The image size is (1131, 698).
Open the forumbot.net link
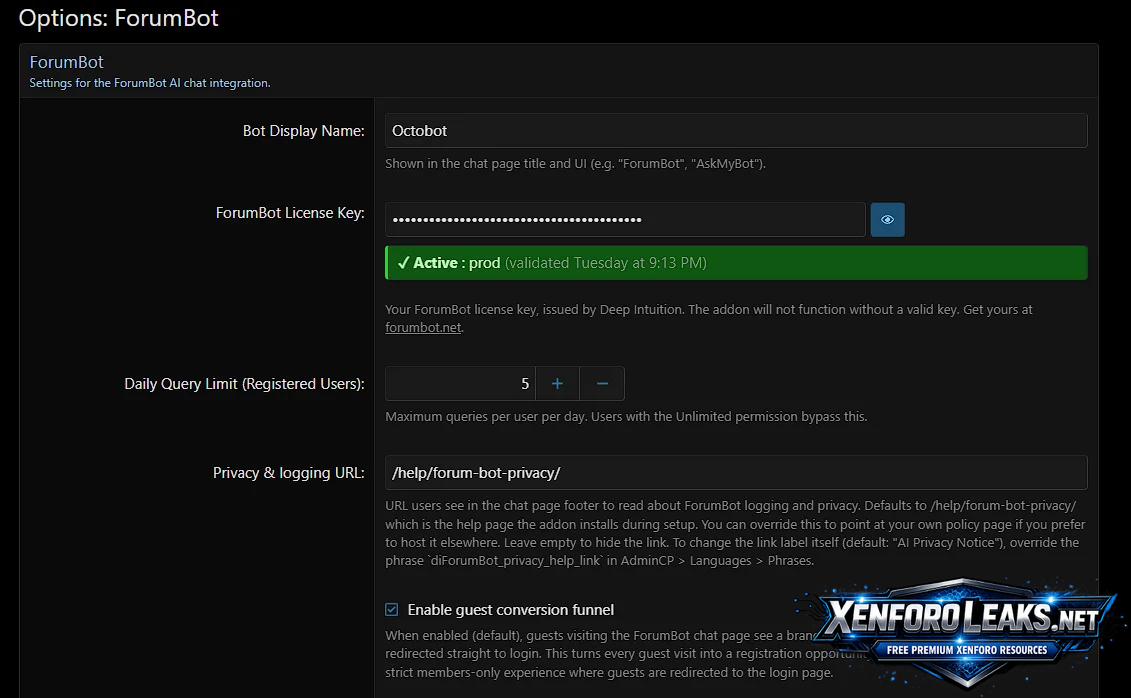(x=423, y=327)
